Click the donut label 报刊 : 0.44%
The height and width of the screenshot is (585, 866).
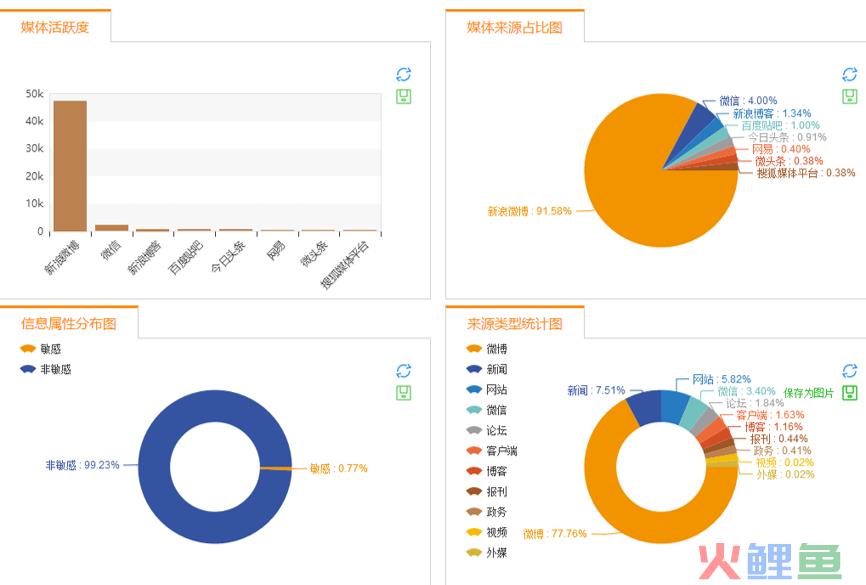click(x=779, y=439)
